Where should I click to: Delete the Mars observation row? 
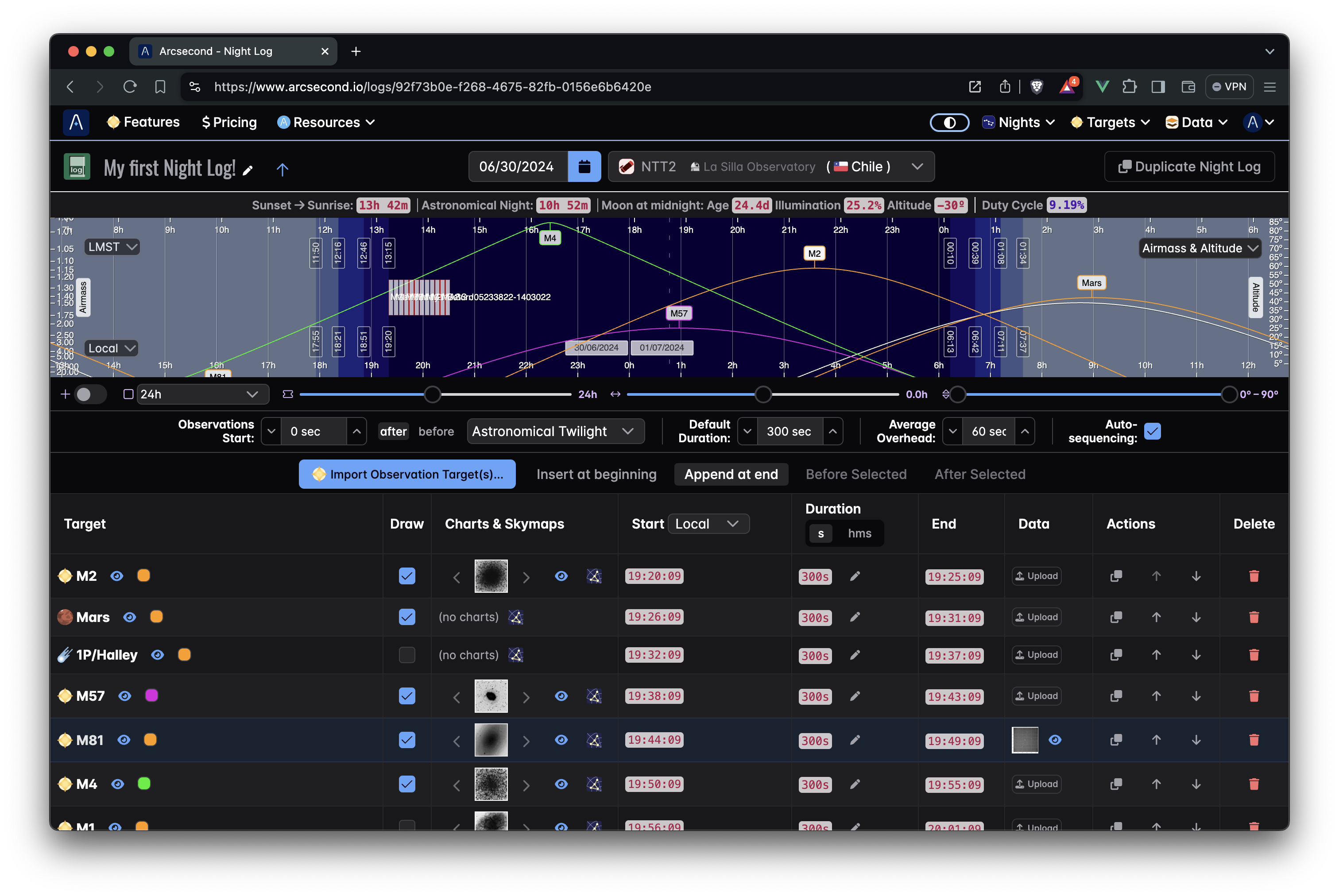1253,617
